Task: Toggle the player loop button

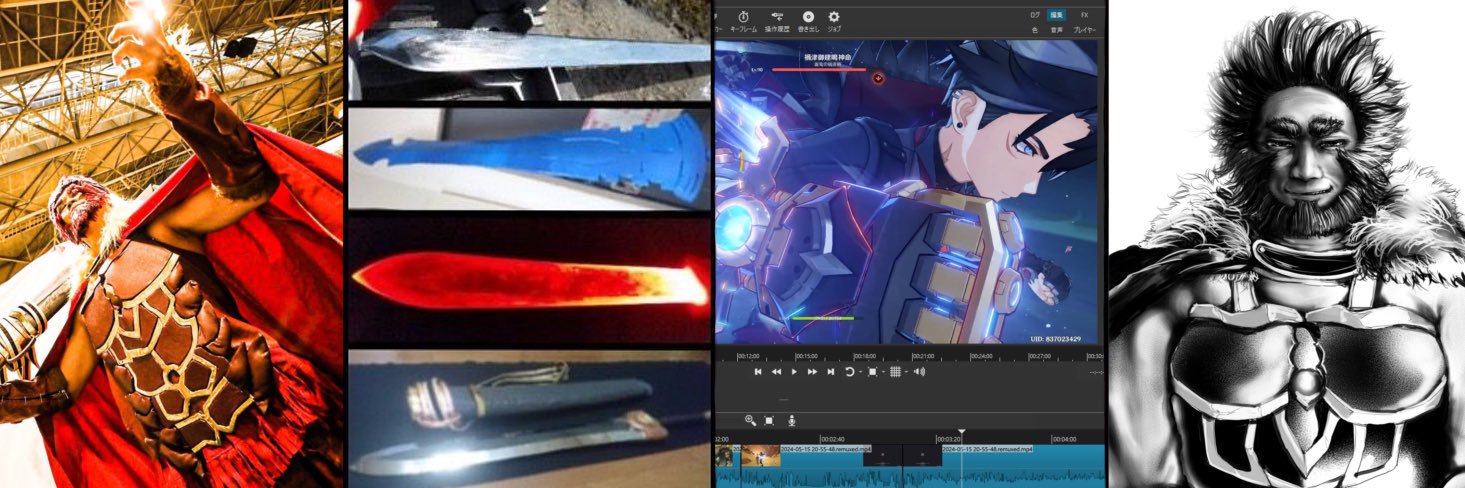Action: [x=849, y=372]
